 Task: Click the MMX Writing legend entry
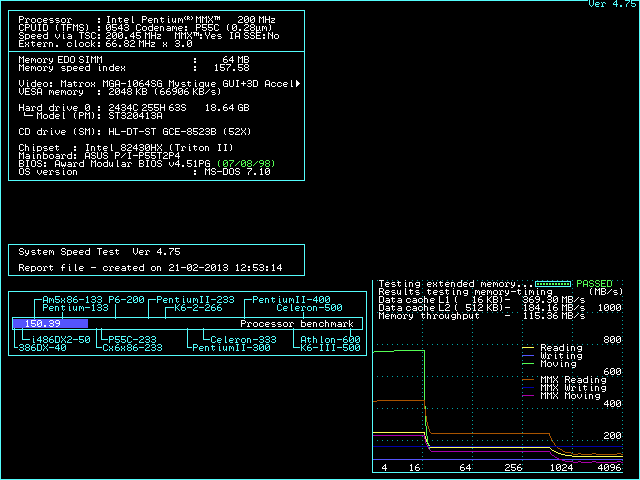pyautogui.click(x=564, y=388)
